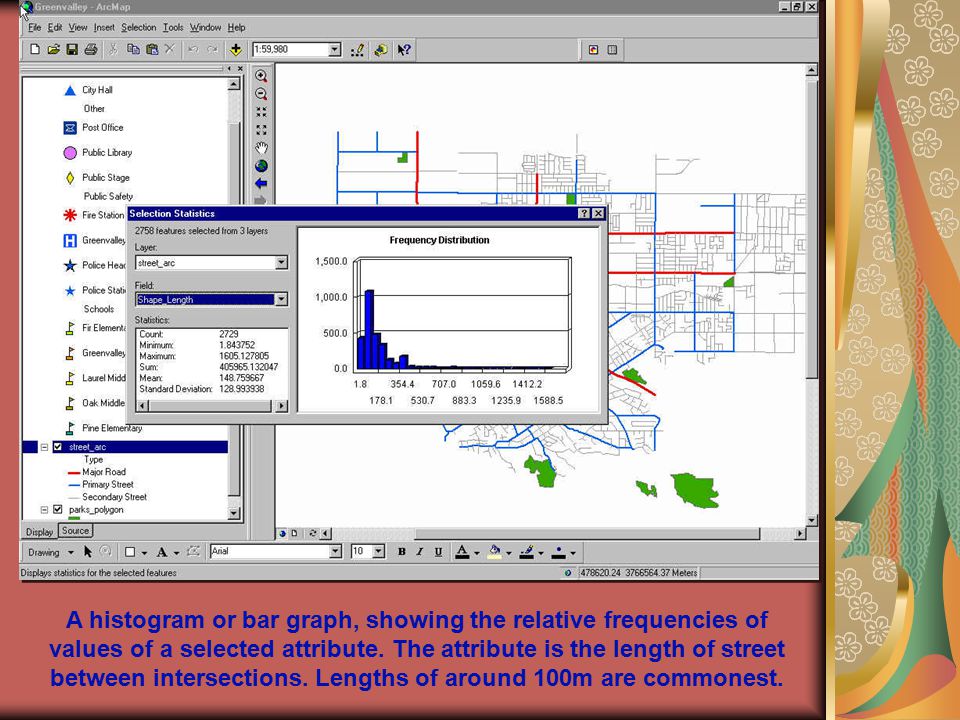Select the Post Office legend entry
This screenshot has width=960, height=720.
[94, 127]
